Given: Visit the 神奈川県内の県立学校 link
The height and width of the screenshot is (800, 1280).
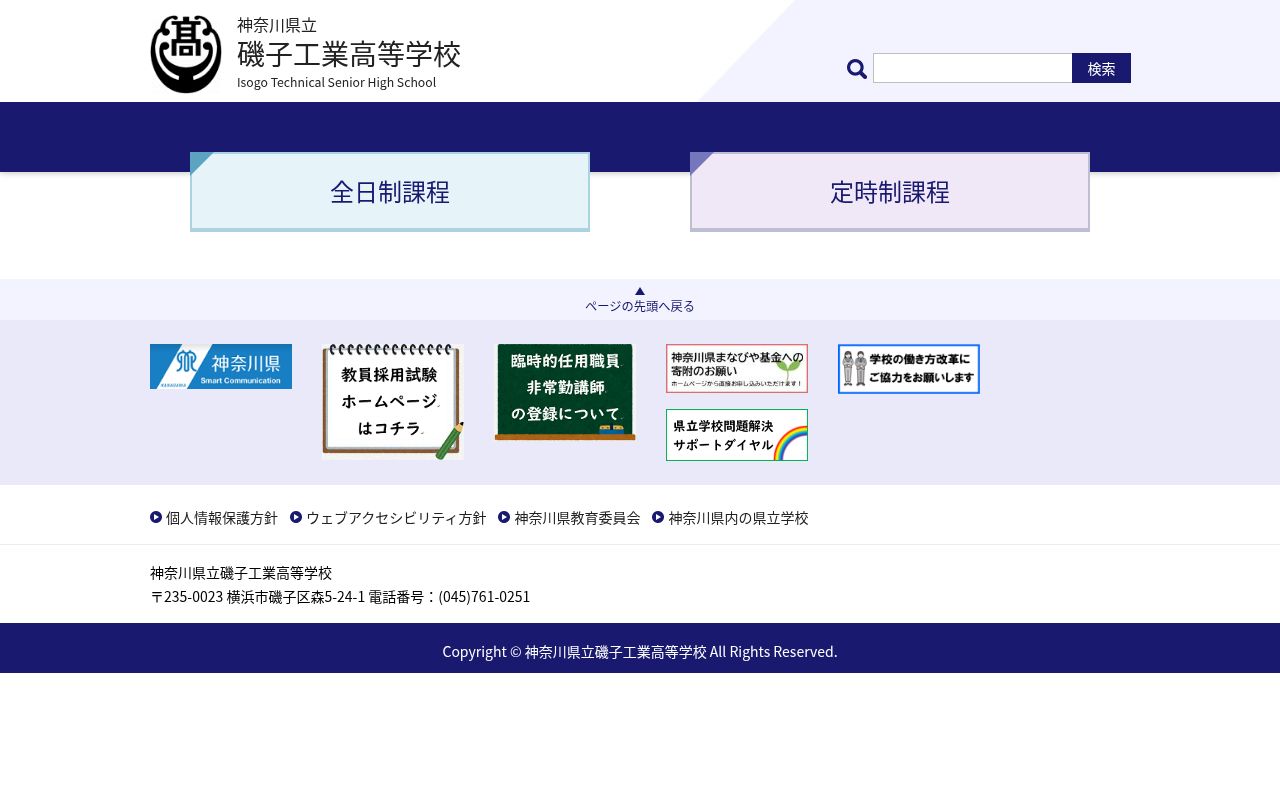Looking at the screenshot, I should click(738, 518).
